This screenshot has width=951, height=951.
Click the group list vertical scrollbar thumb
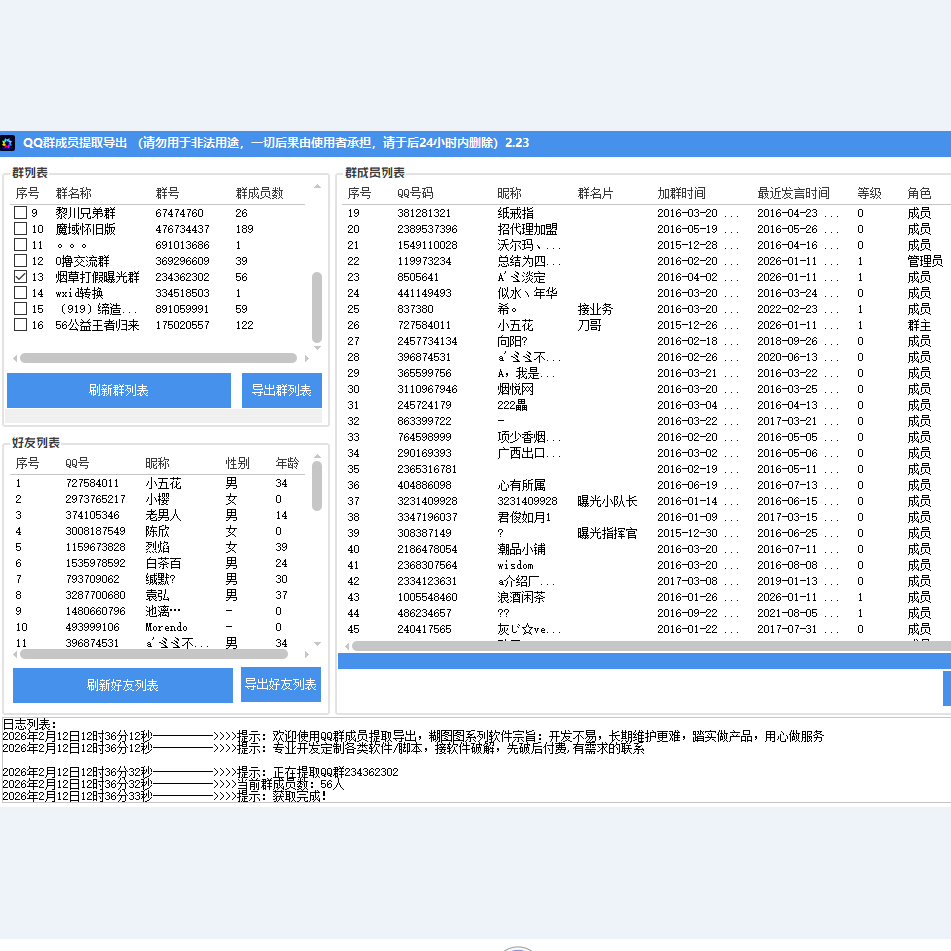[x=317, y=306]
